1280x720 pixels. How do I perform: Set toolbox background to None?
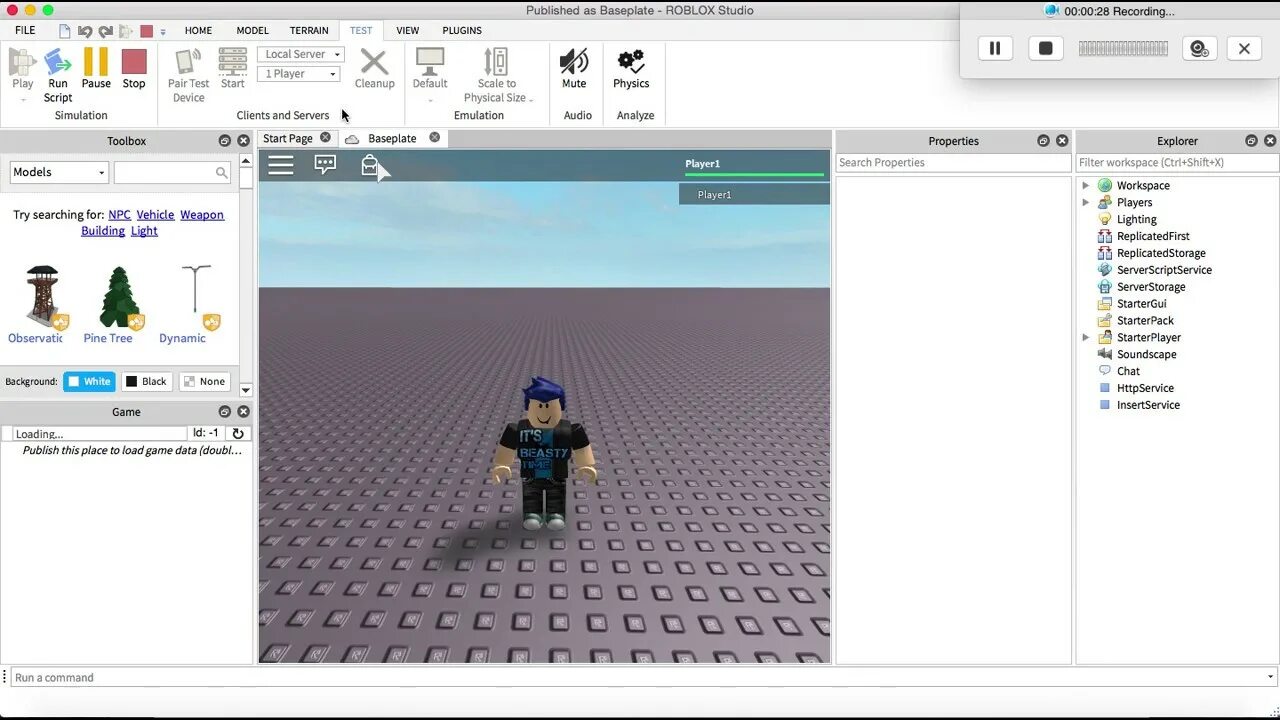coord(204,381)
